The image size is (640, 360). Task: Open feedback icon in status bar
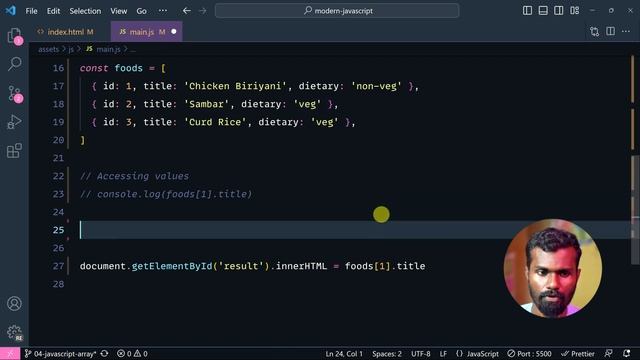(609, 354)
